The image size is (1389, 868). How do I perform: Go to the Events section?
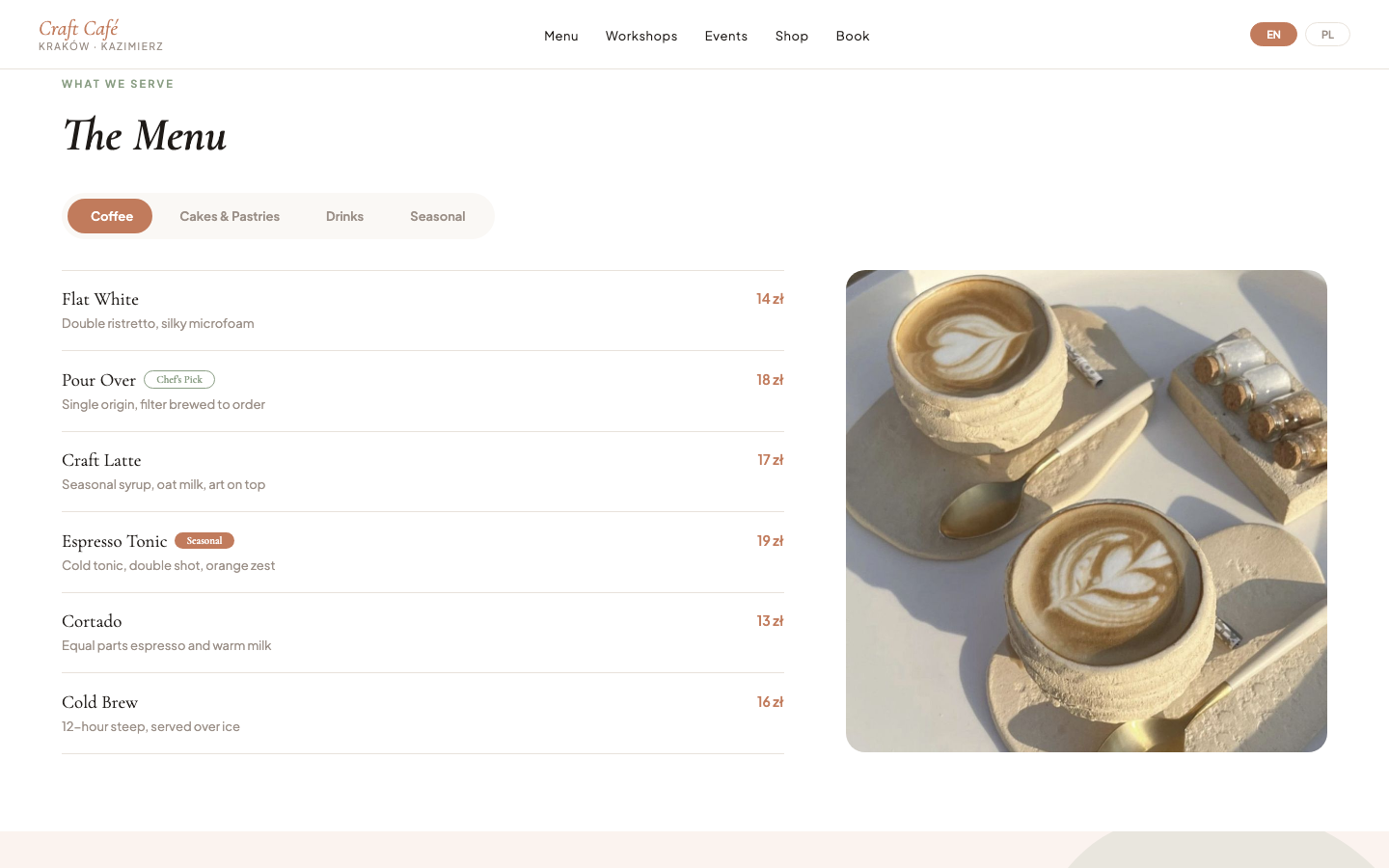coord(725,36)
